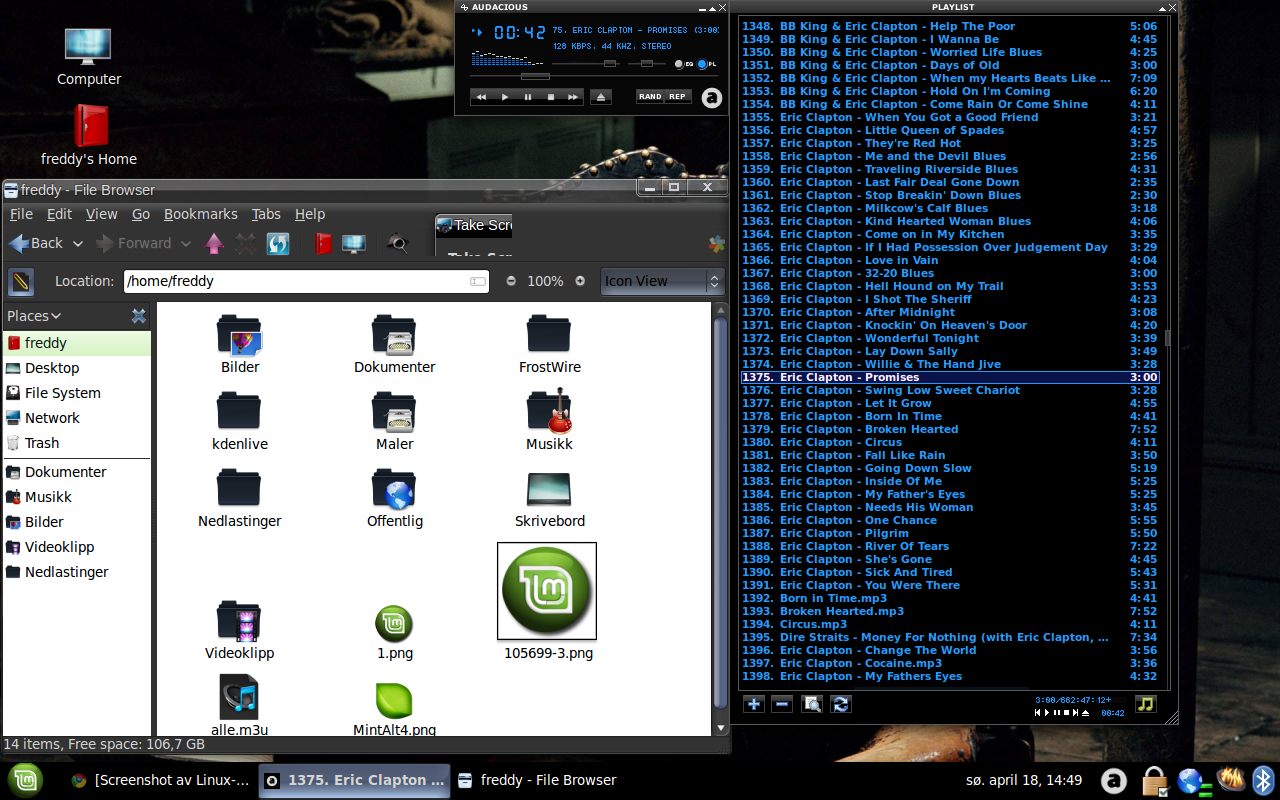Screen dimensions: 1280x800
Task: Go to the previous track in the Audacious player
Action: (481, 97)
